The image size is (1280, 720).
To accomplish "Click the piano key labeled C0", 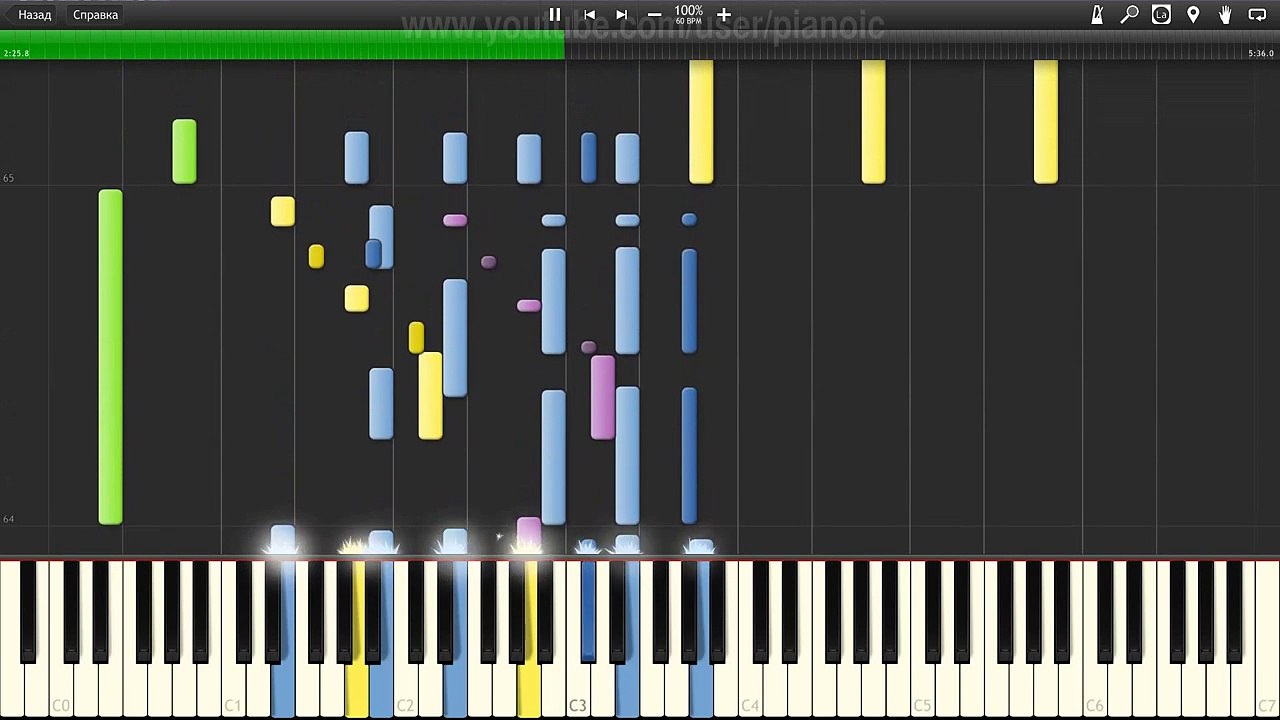I will 61,690.
